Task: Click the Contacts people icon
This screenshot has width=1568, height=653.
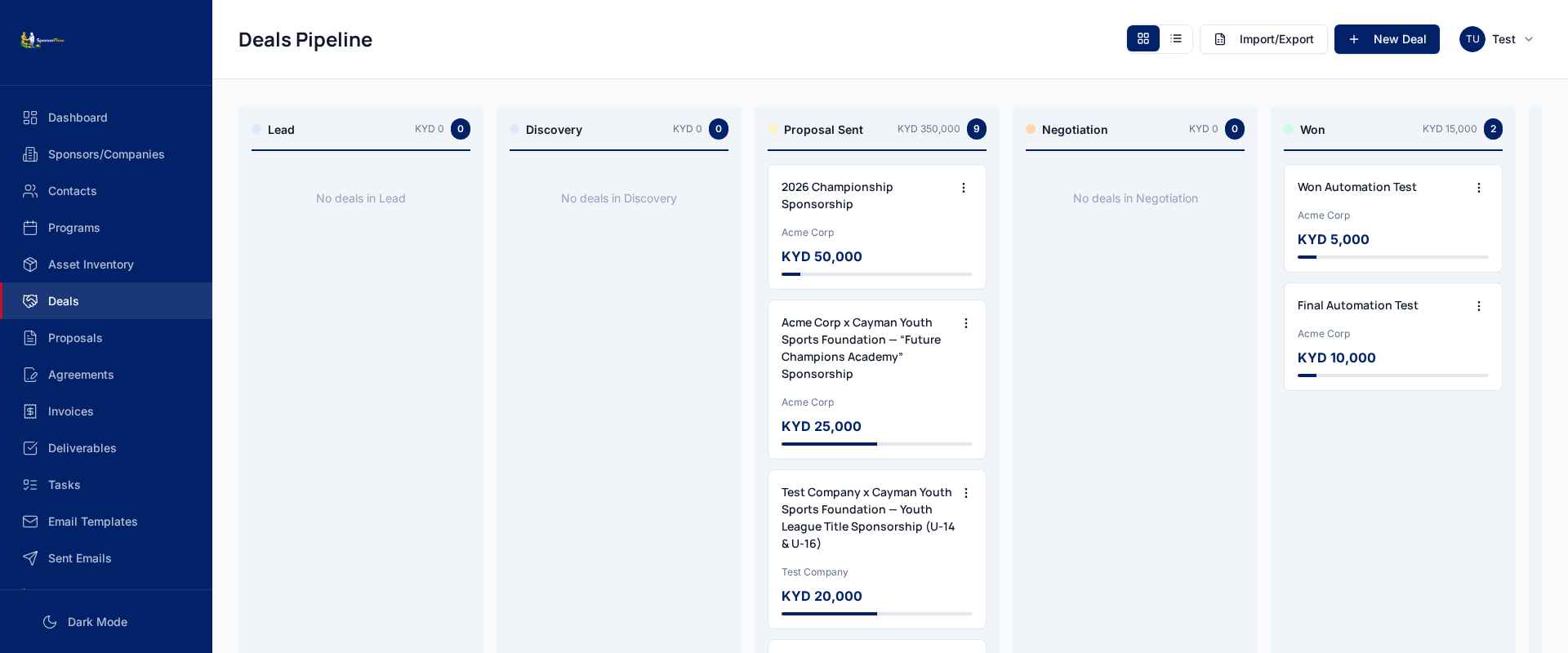Action: pyautogui.click(x=30, y=191)
